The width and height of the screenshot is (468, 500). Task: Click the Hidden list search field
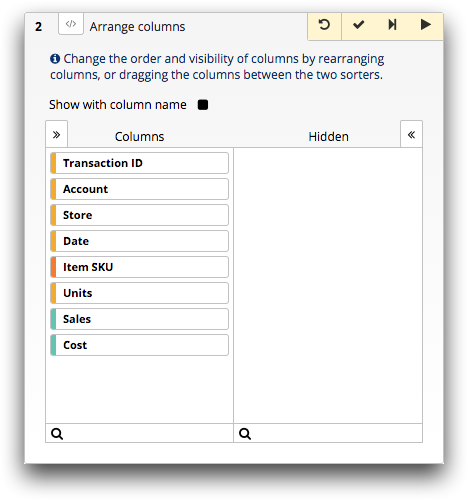point(328,433)
